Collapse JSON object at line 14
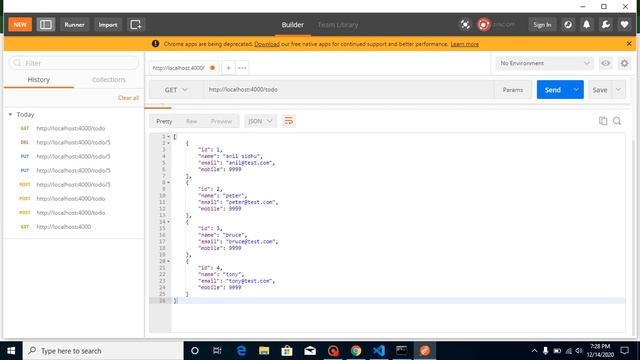 tap(168, 222)
